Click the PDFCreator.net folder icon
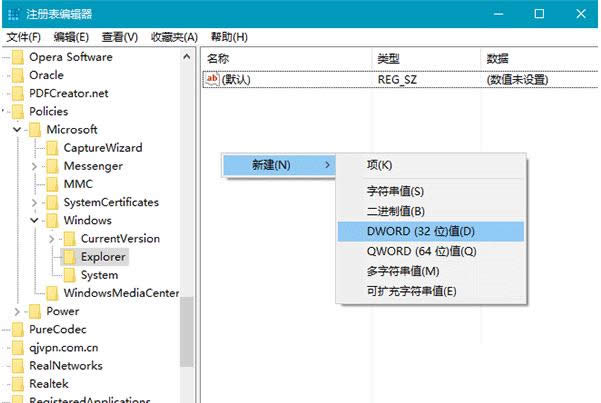The image size is (601, 403). click(18, 94)
